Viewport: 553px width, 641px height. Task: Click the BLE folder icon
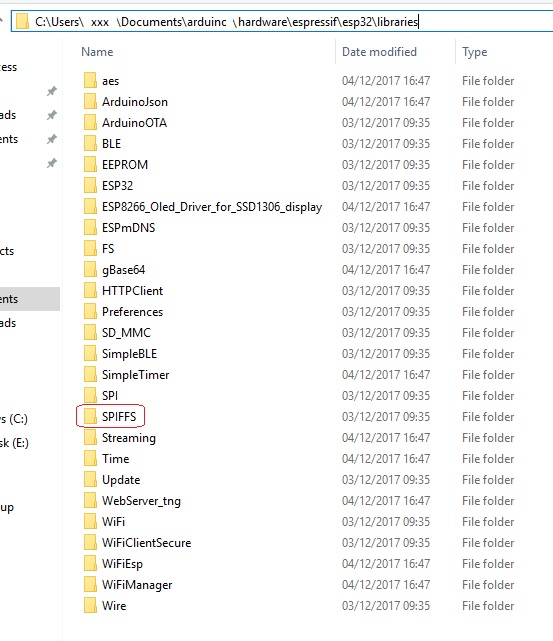(x=90, y=143)
